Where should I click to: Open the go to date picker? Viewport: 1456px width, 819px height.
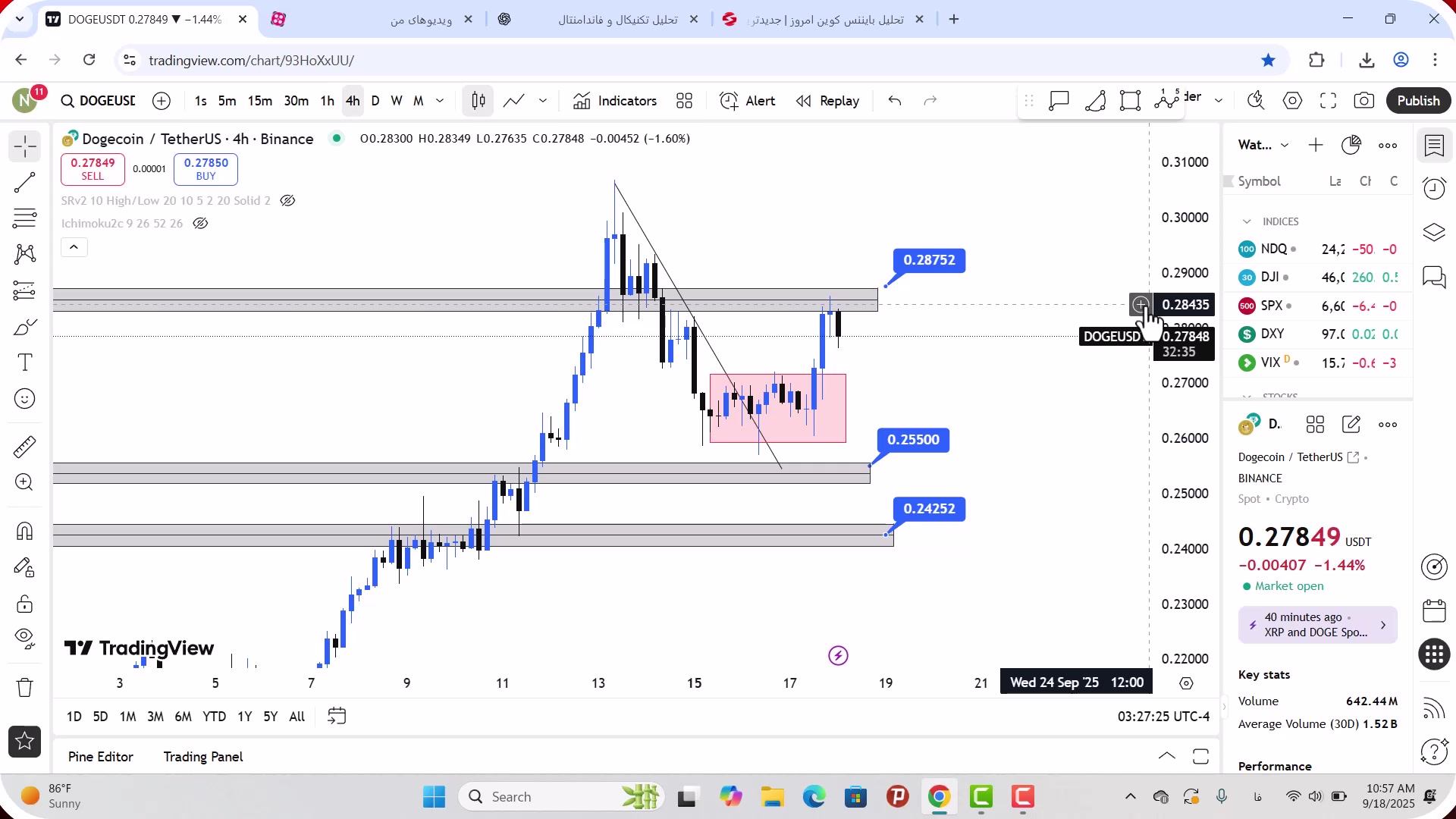(x=337, y=717)
